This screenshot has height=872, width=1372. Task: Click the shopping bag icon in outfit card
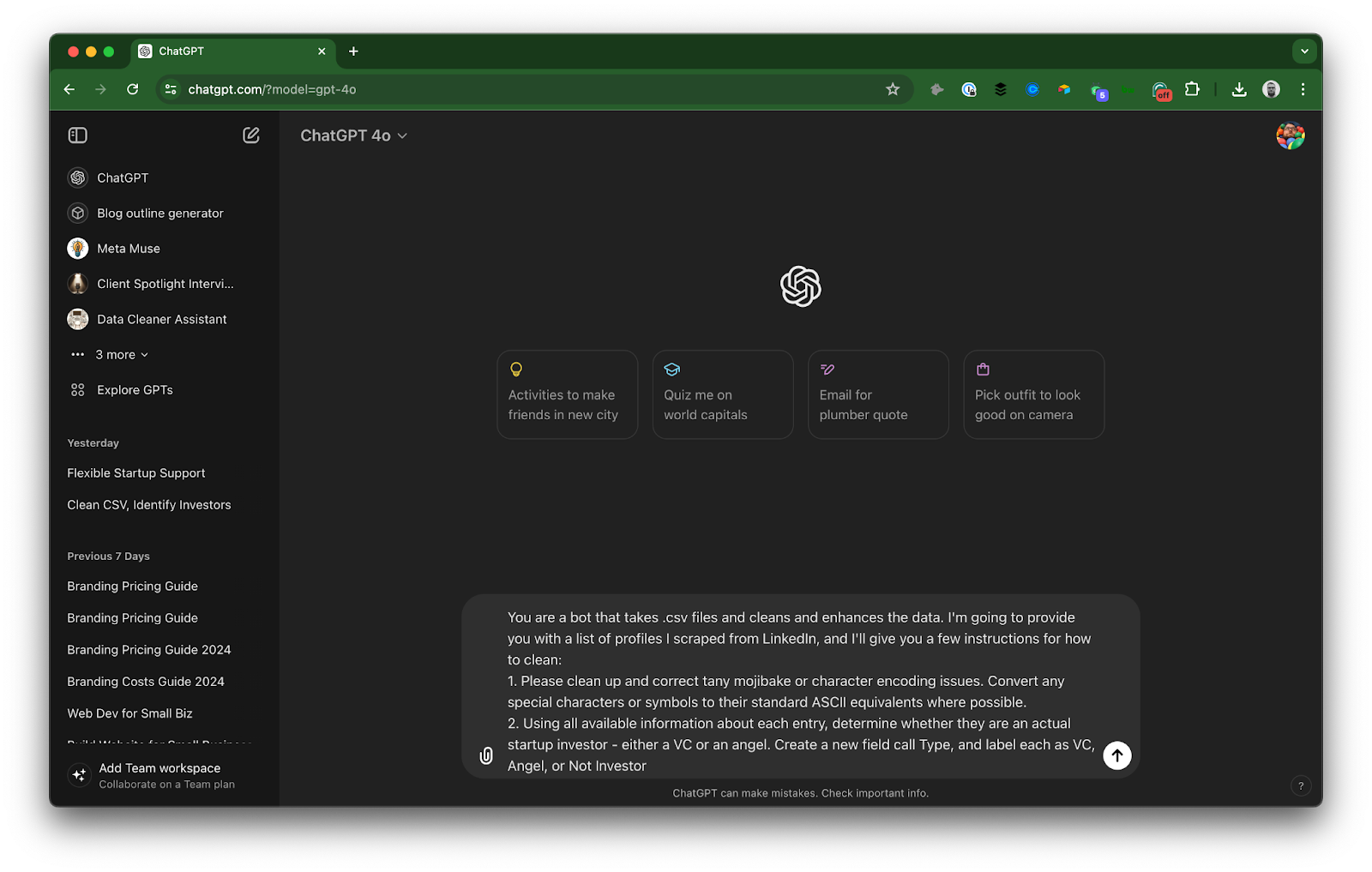click(984, 370)
